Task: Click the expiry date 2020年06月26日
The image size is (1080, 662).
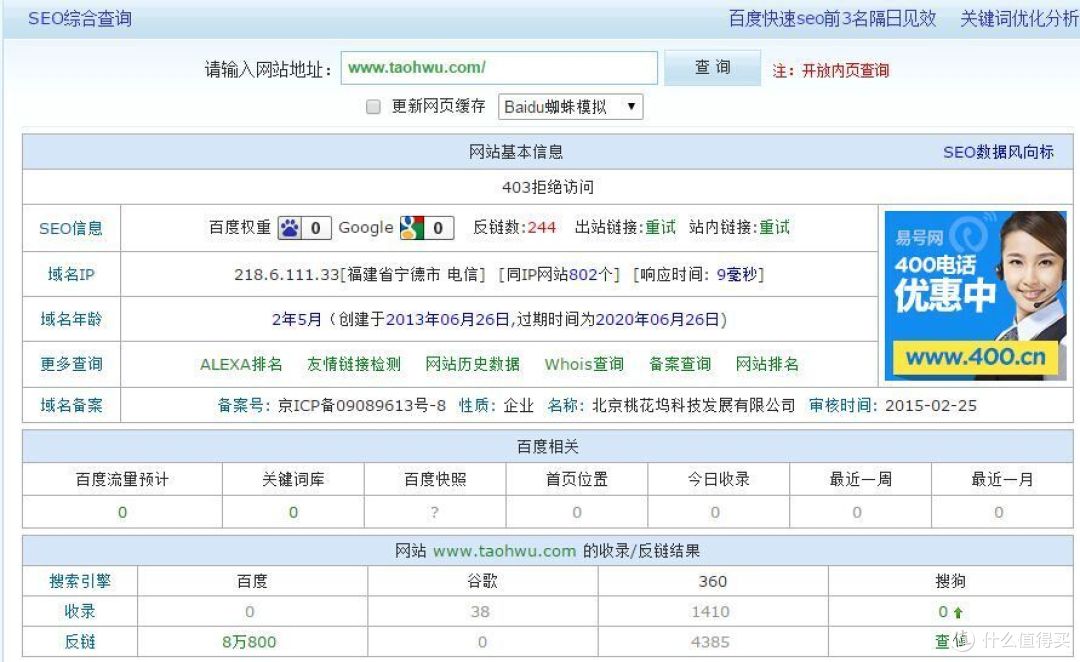Action: point(657,320)
